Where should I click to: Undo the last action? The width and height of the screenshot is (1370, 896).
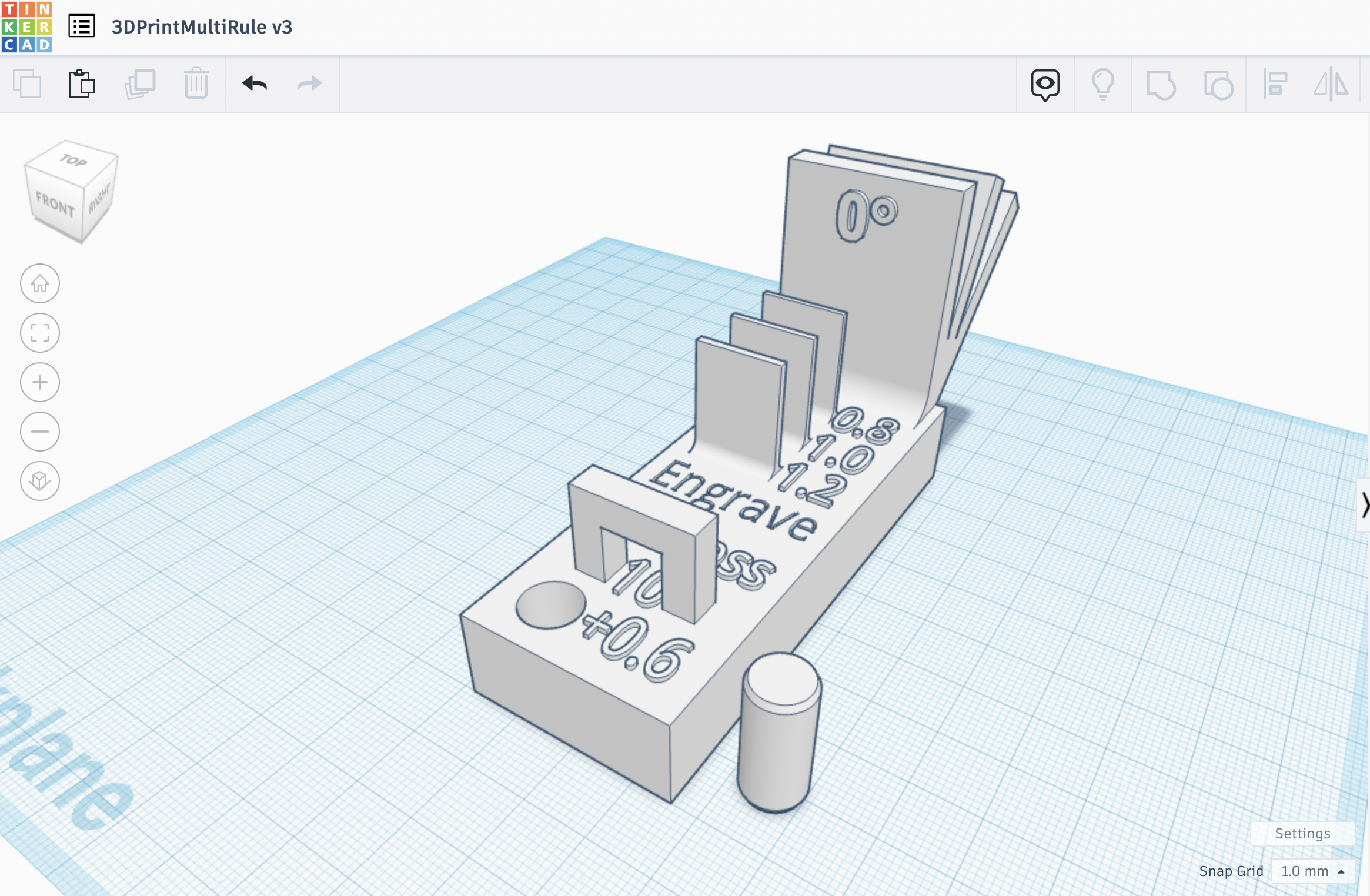tap(254, 83)
